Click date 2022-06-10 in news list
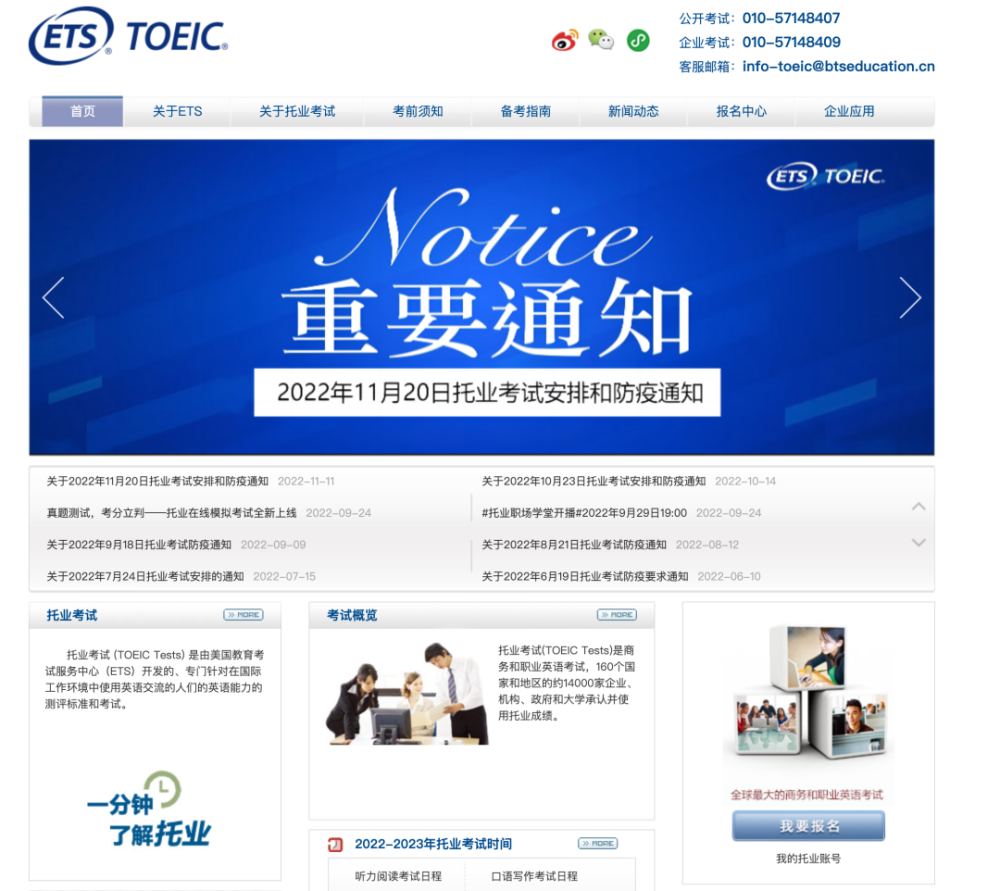The width and height of the screenshot is (1000, 891). 729,577
